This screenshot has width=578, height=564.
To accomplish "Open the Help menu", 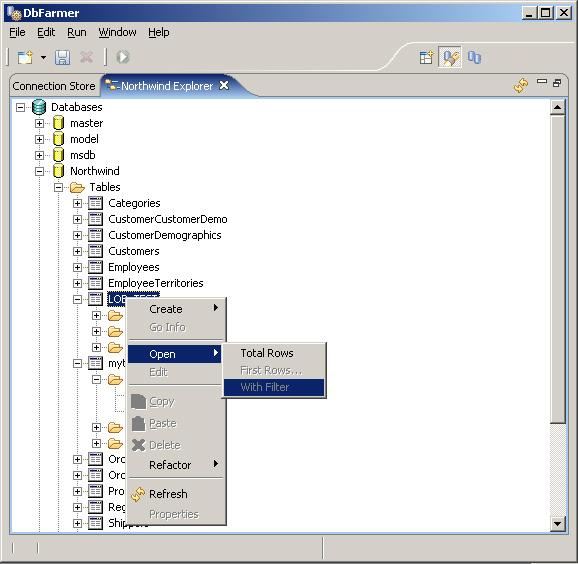I will (x=159, y=32).
